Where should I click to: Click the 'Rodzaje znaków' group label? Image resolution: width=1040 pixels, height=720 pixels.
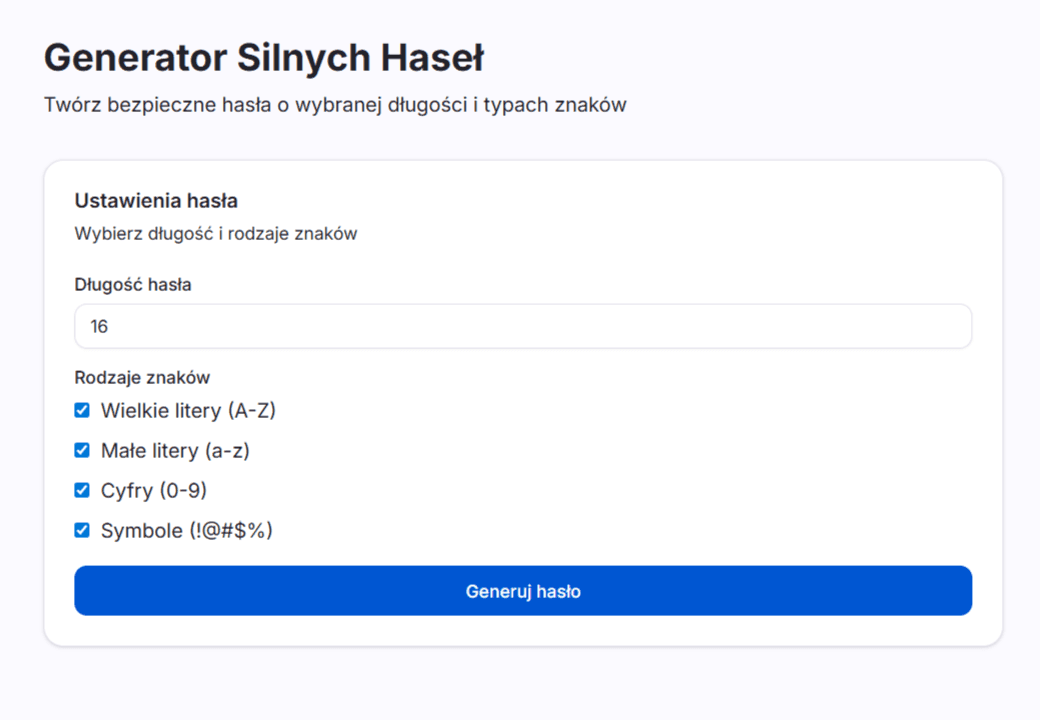[142, 377]
